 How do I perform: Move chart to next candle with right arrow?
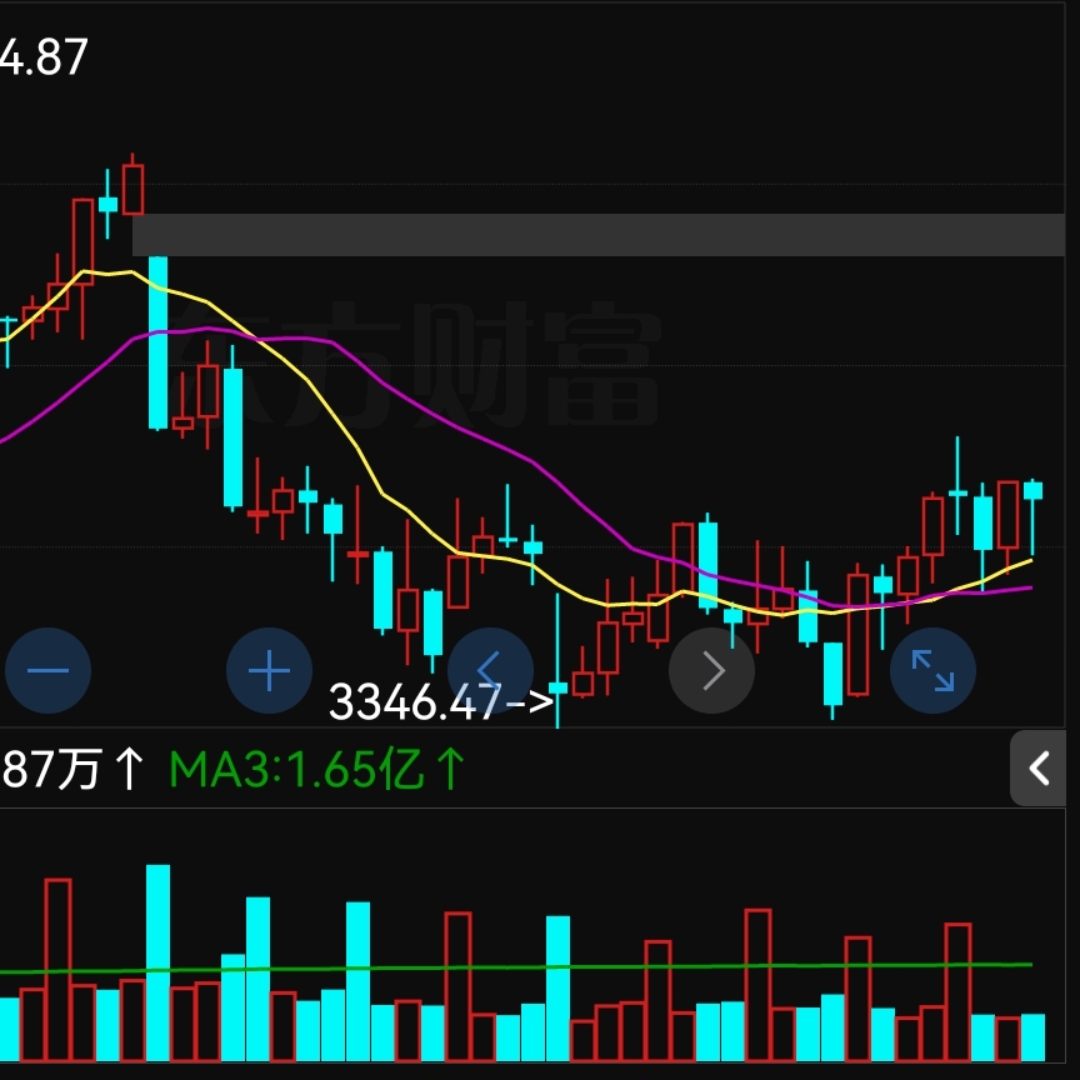[711, 670]
